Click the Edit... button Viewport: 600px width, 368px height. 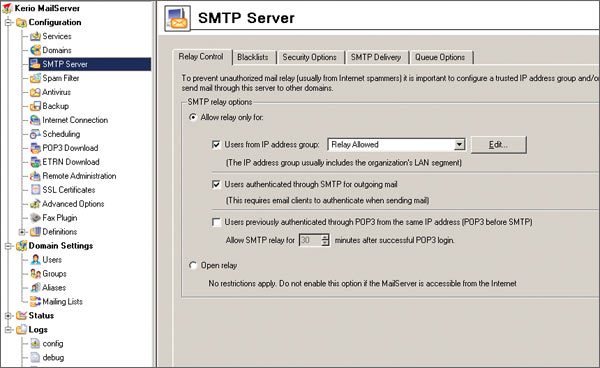click(x=499, y=145)
